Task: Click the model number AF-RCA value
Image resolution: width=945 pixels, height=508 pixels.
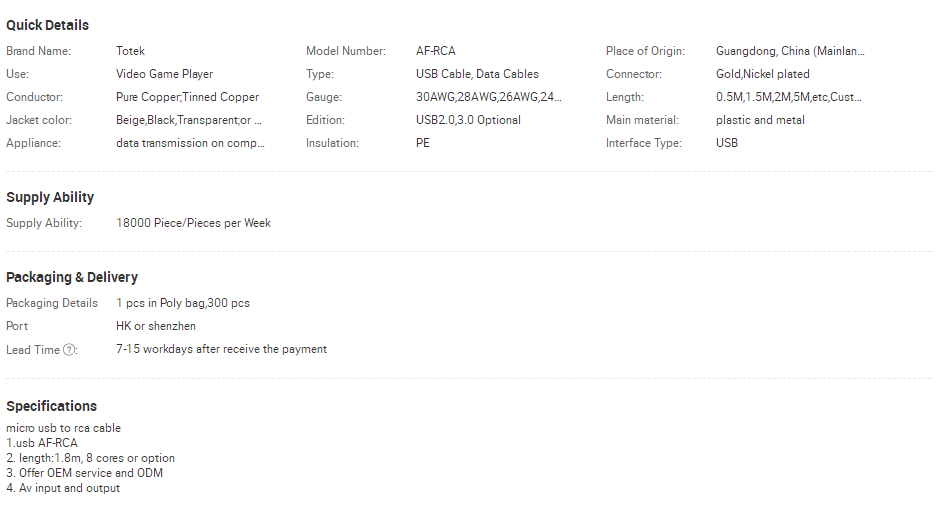Action: click(436, 51)
